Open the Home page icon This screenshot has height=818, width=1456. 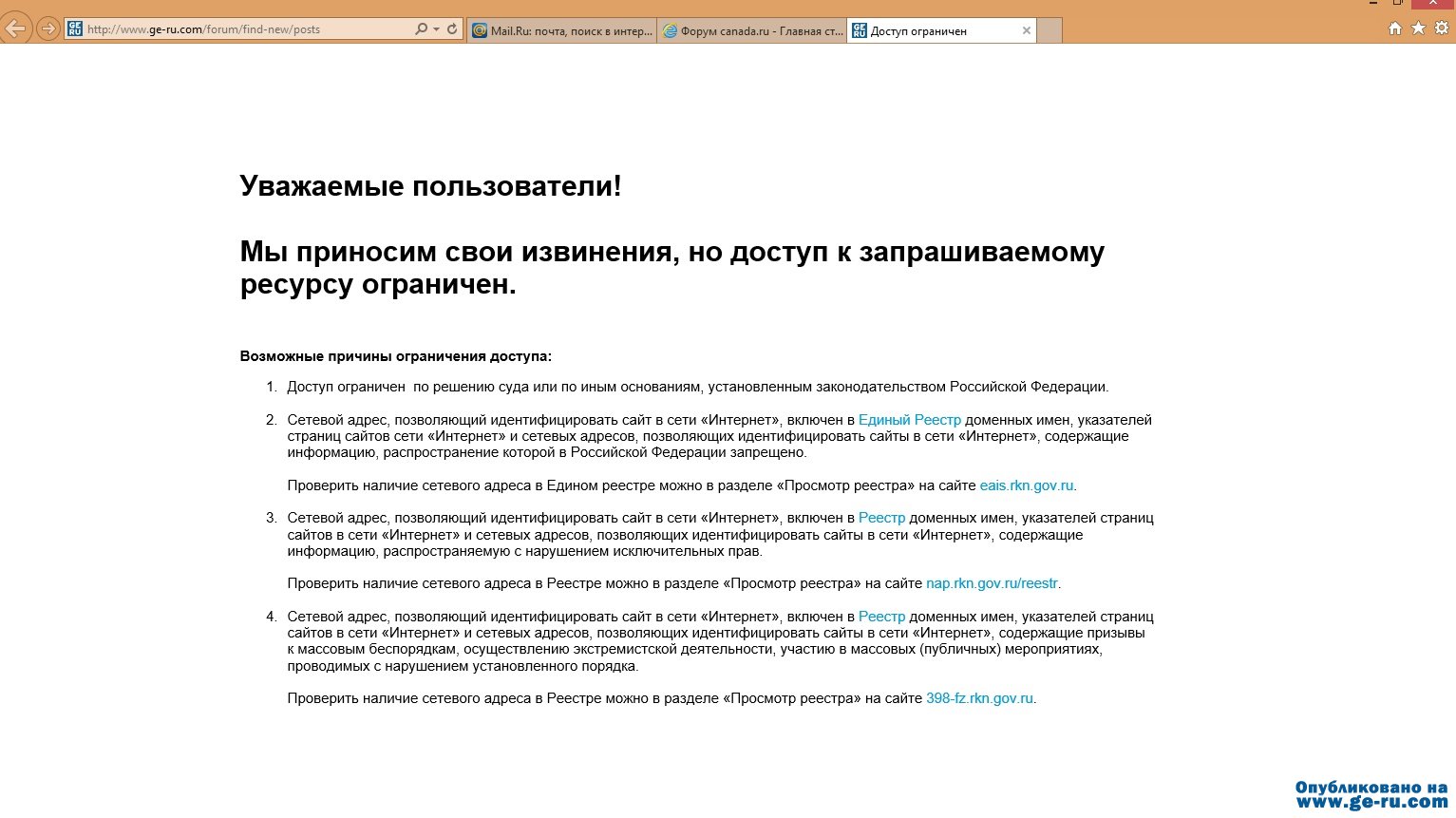(x=1394, y=29)
